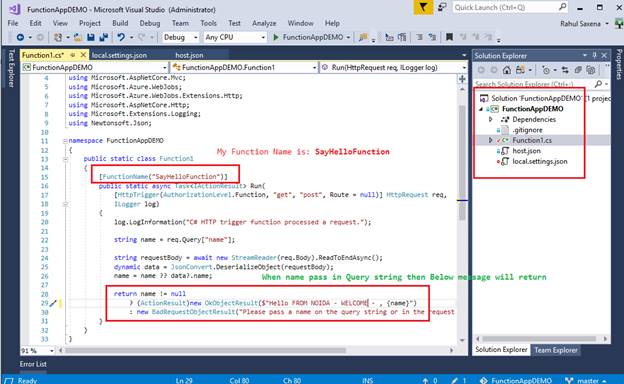Click the Show All Files icon in Solution Explorer

tap(591, 70)
